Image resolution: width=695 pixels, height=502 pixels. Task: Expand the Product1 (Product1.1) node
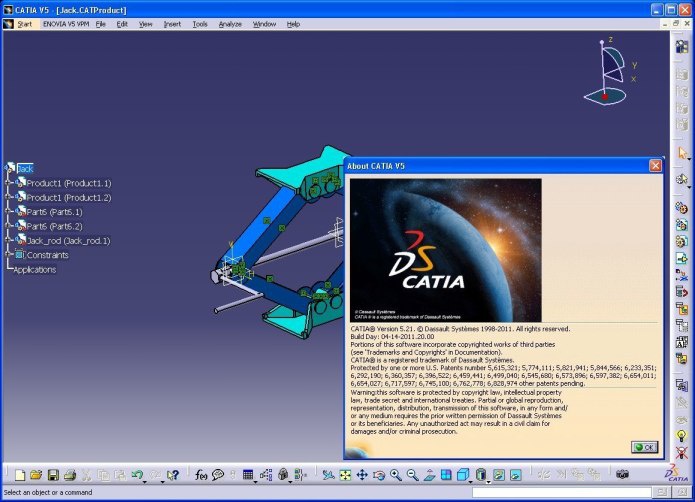coord(8,183)
